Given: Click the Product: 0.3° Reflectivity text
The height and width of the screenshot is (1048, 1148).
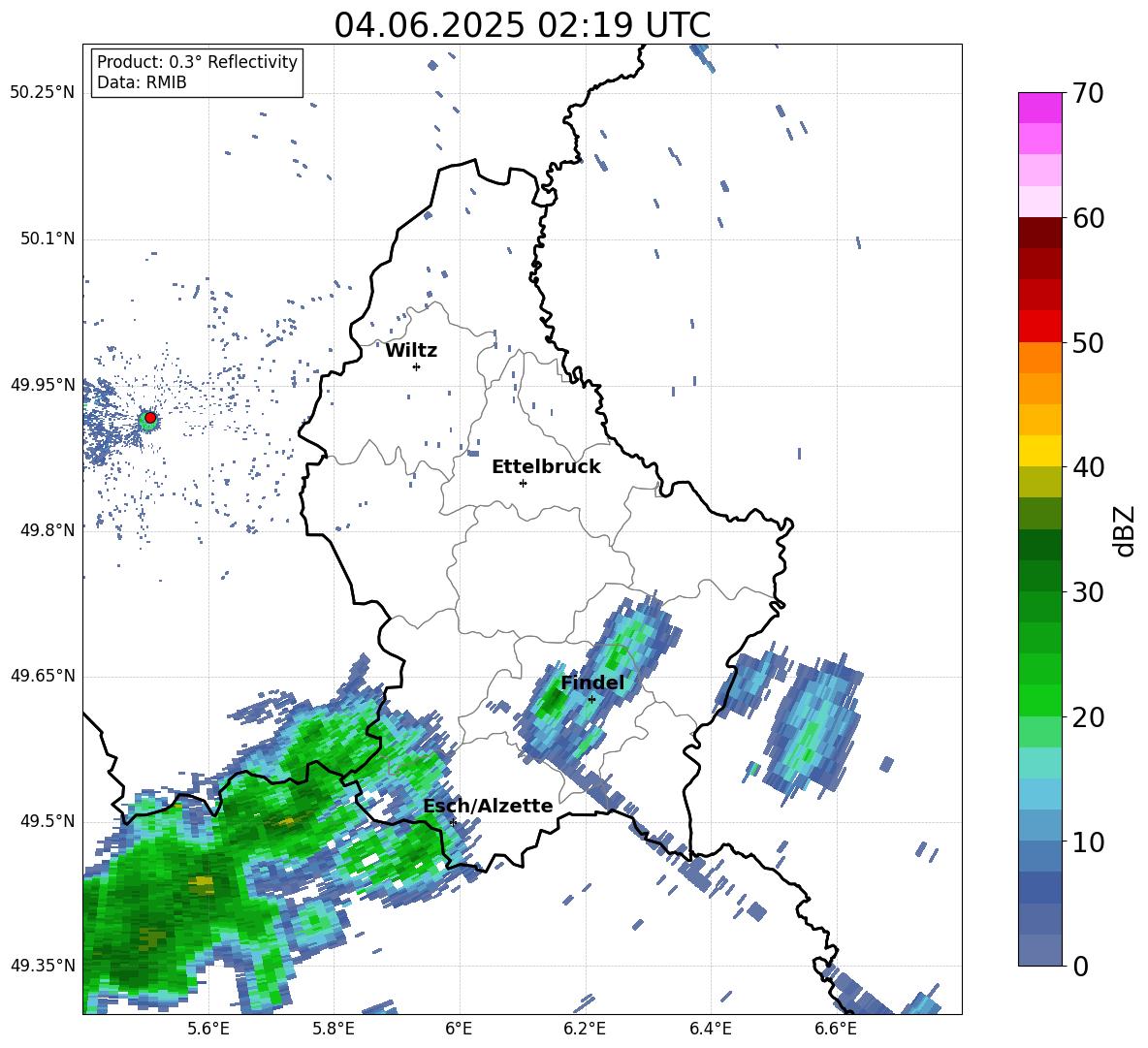Looking at the screenshot, I should [x=197, y=61].
